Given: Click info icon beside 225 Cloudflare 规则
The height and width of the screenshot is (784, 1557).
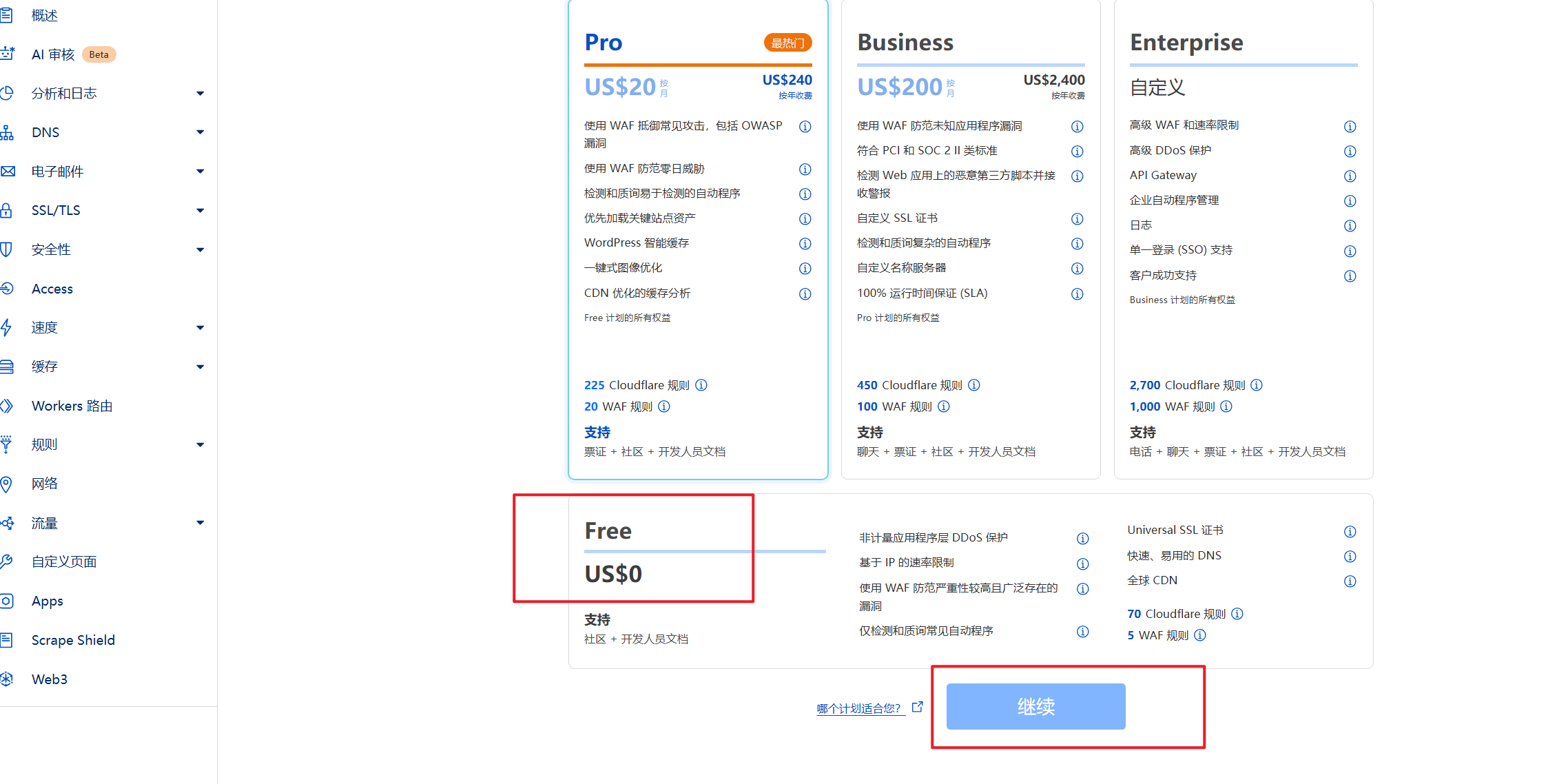Looking at the screenshot, I should (701, 385).
